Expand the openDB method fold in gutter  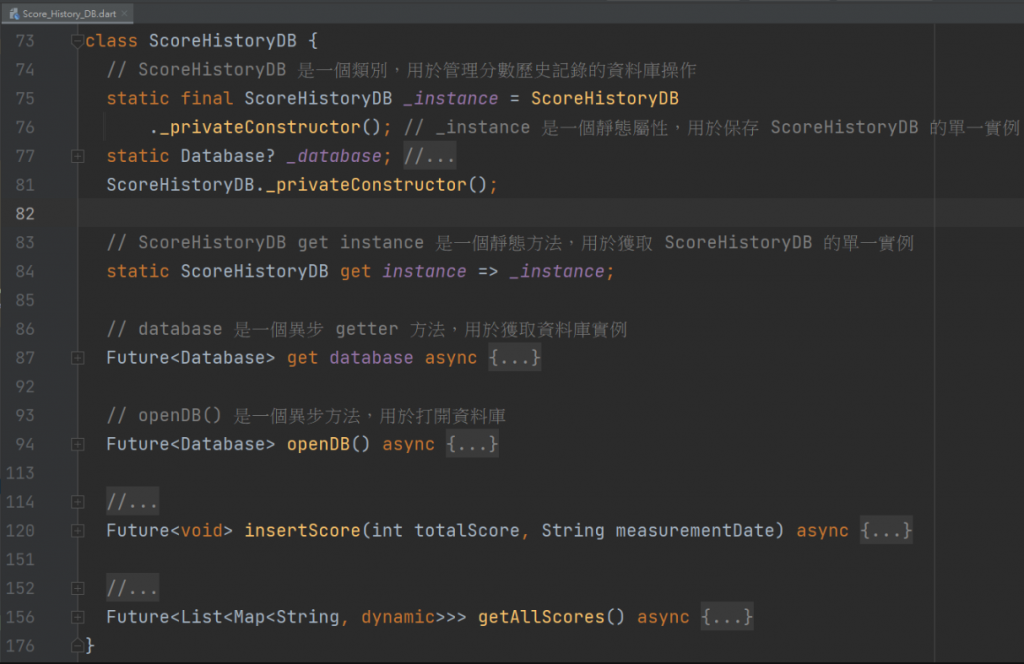(77, 444)
